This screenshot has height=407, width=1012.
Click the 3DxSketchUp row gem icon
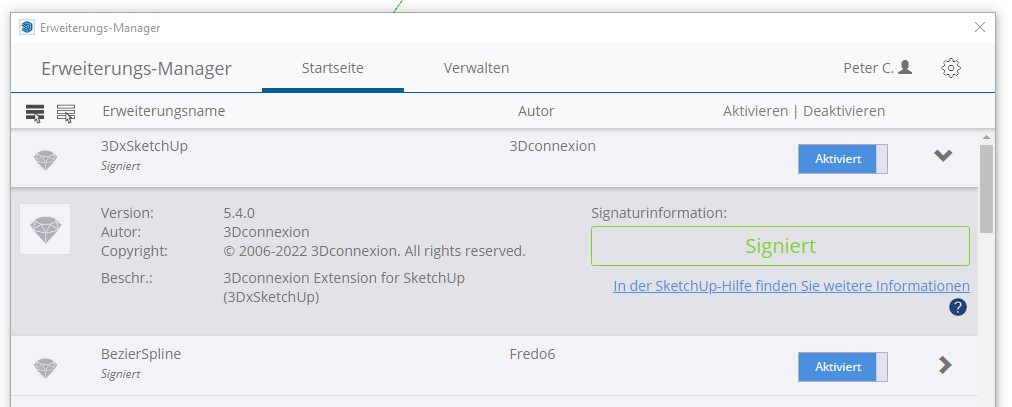pos(45,159)
